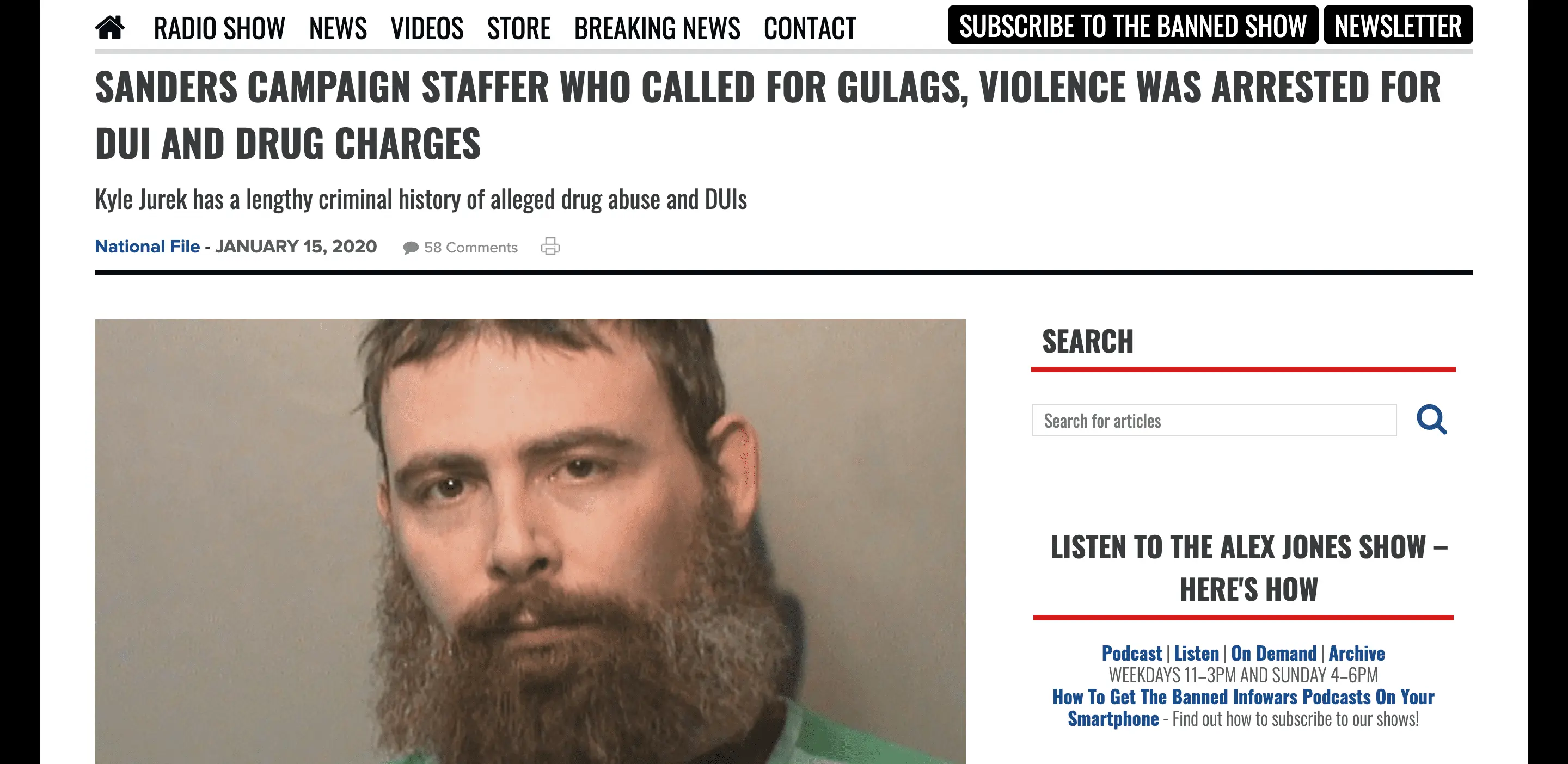Go to the home page via house icon

click(x=110, y=27)
